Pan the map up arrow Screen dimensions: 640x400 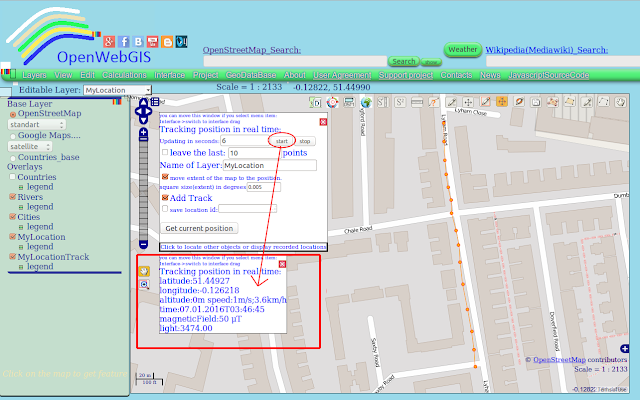[143, 102]
